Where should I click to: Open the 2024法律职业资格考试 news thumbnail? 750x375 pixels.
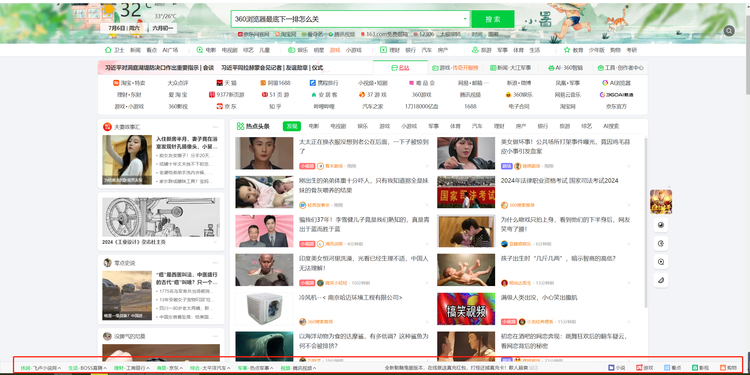point(466,192)
